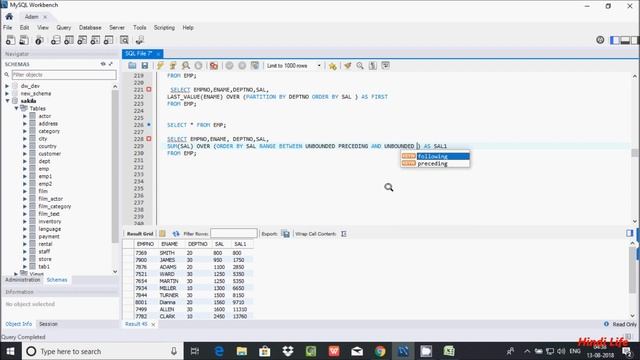Toggle invisible characters display icon
This screenshot has width=640, height=360.
point(373,65)
